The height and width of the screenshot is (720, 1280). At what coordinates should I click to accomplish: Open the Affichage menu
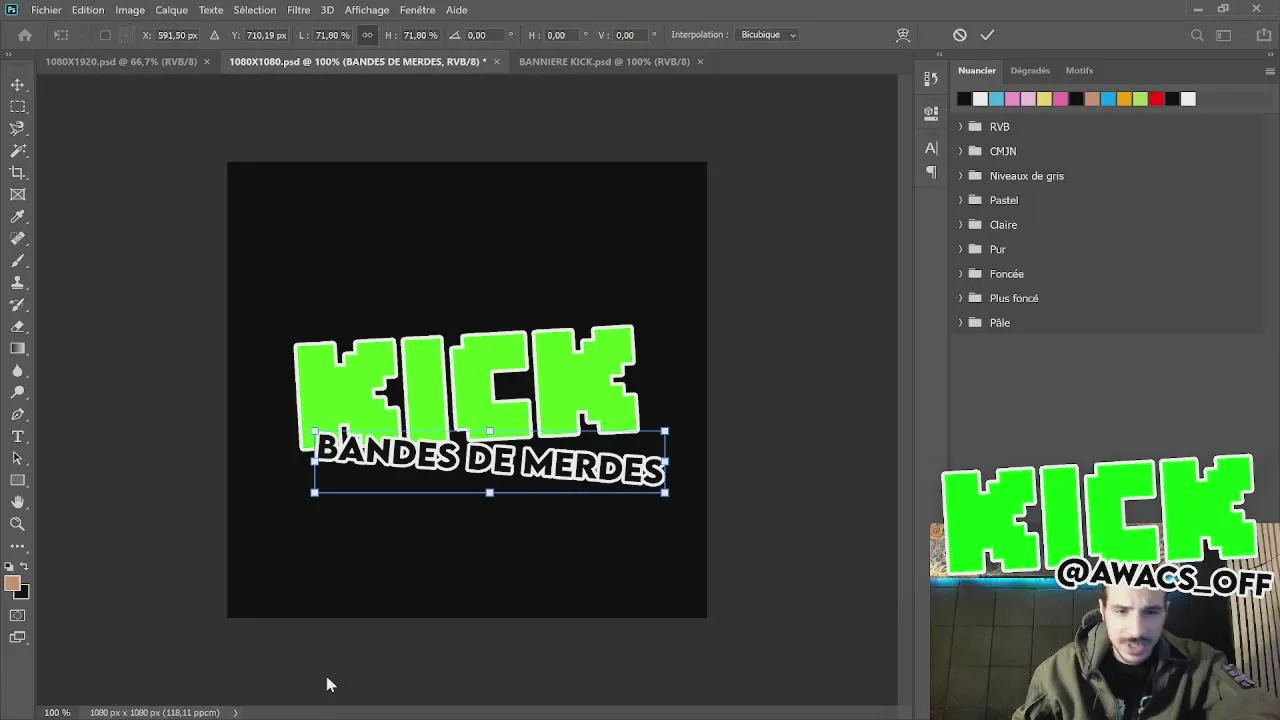(x=367, y=10)
